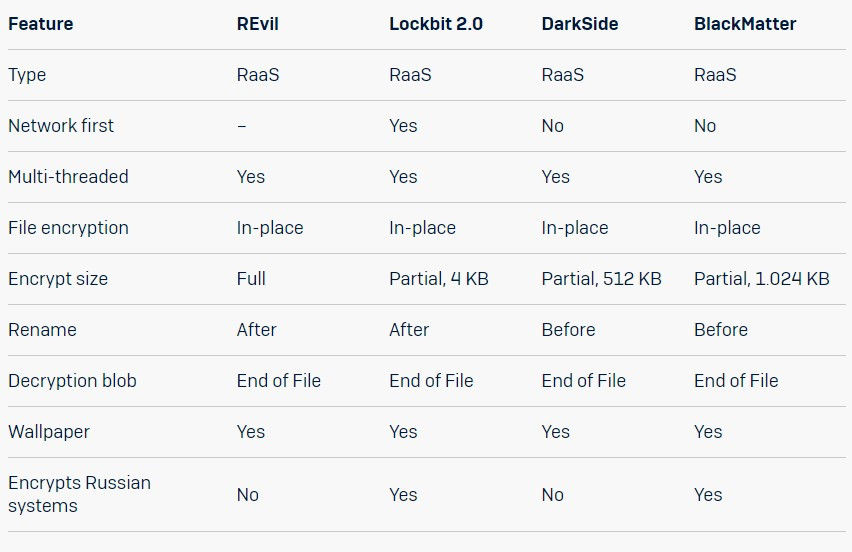Click the Partial, 4 KB cell

click(x=439, y=279)
